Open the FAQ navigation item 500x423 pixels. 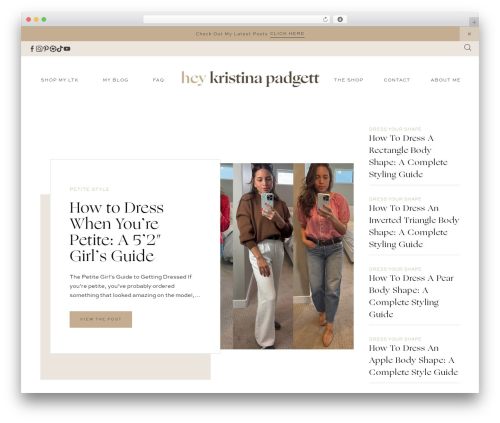pos(158,80)
